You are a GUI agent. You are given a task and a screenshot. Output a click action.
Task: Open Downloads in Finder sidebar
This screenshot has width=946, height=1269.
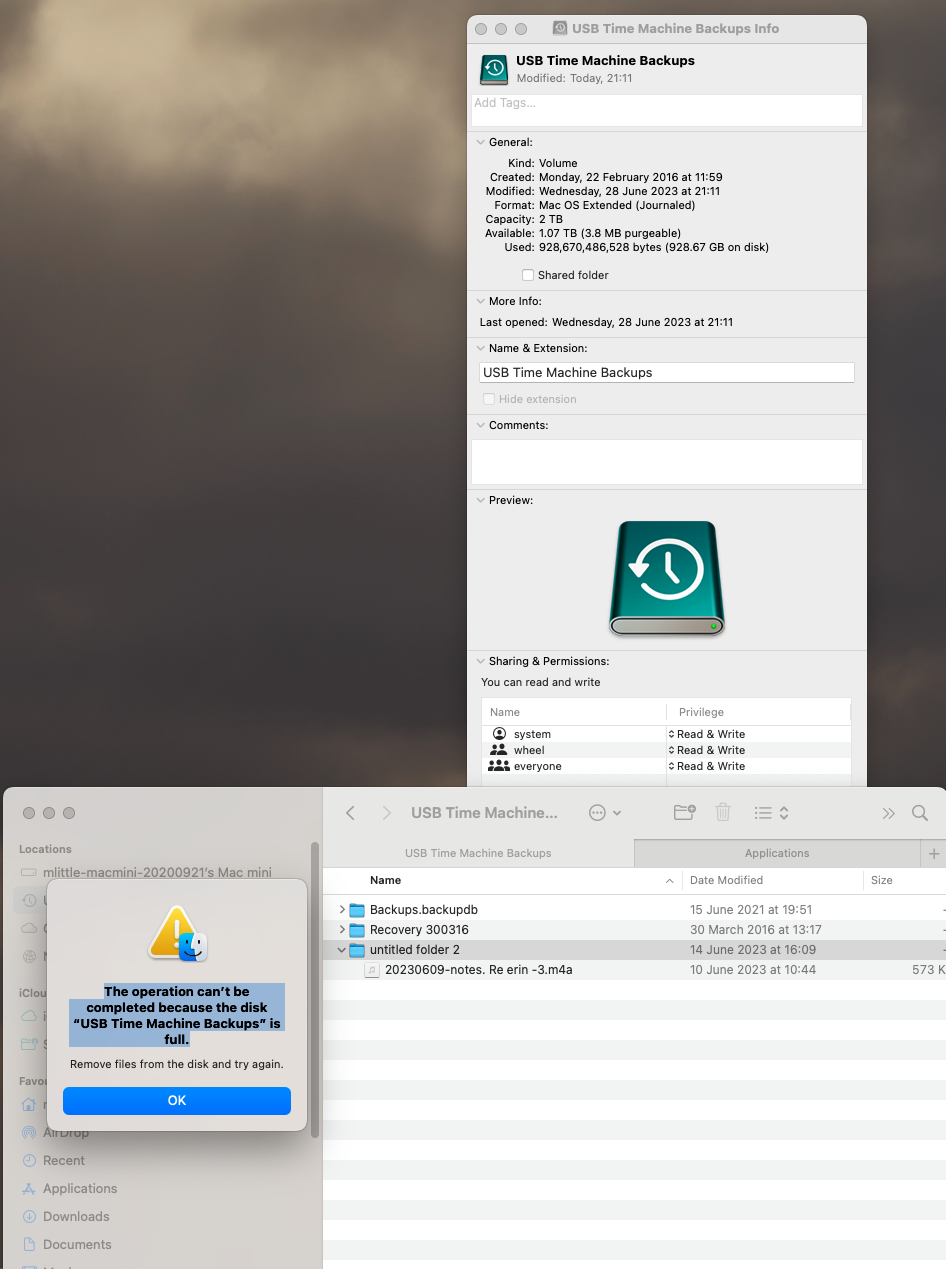76,1216
